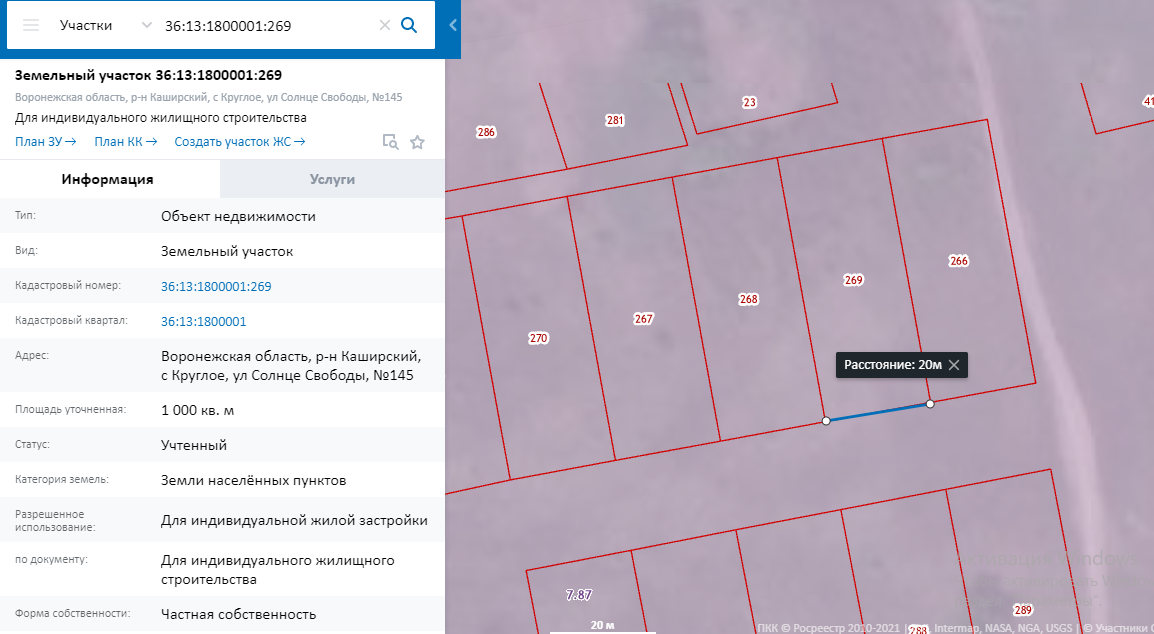The height and width of the screenshot is (634, 1154).
Task: Click the Расстояние: 20м distance label
Action: 893,364
